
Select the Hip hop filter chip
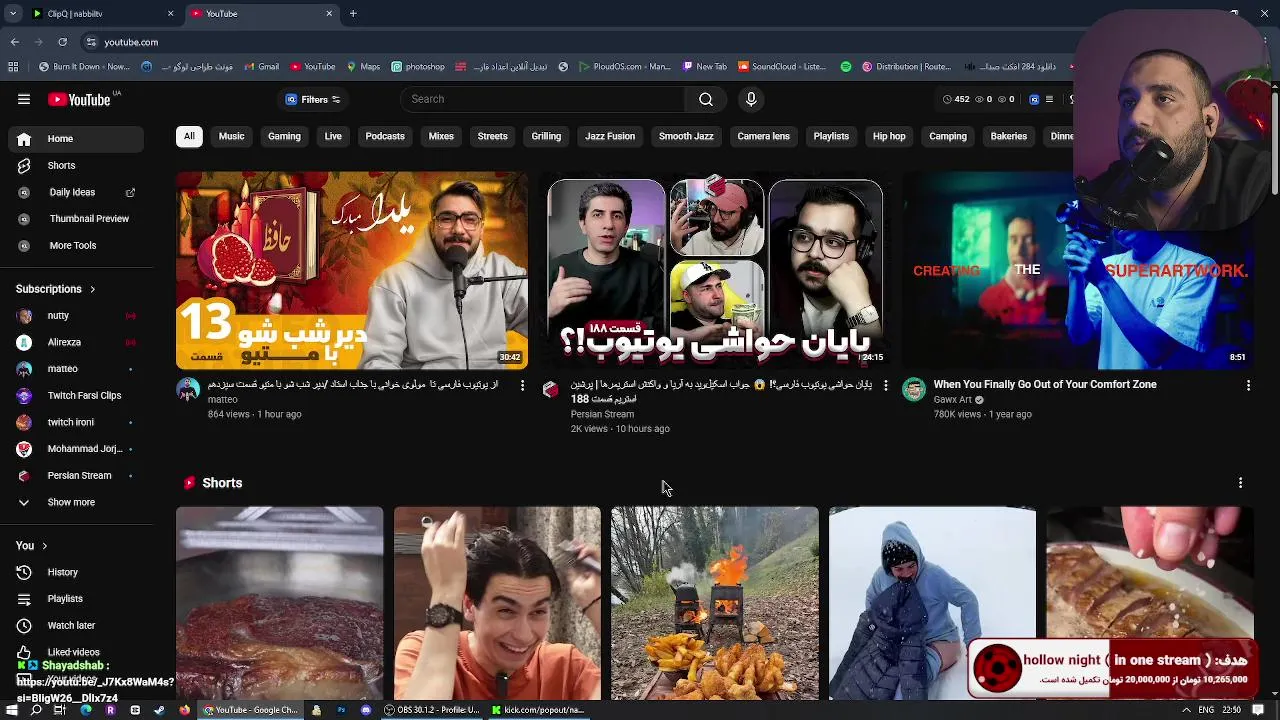[x=889, y=136]
